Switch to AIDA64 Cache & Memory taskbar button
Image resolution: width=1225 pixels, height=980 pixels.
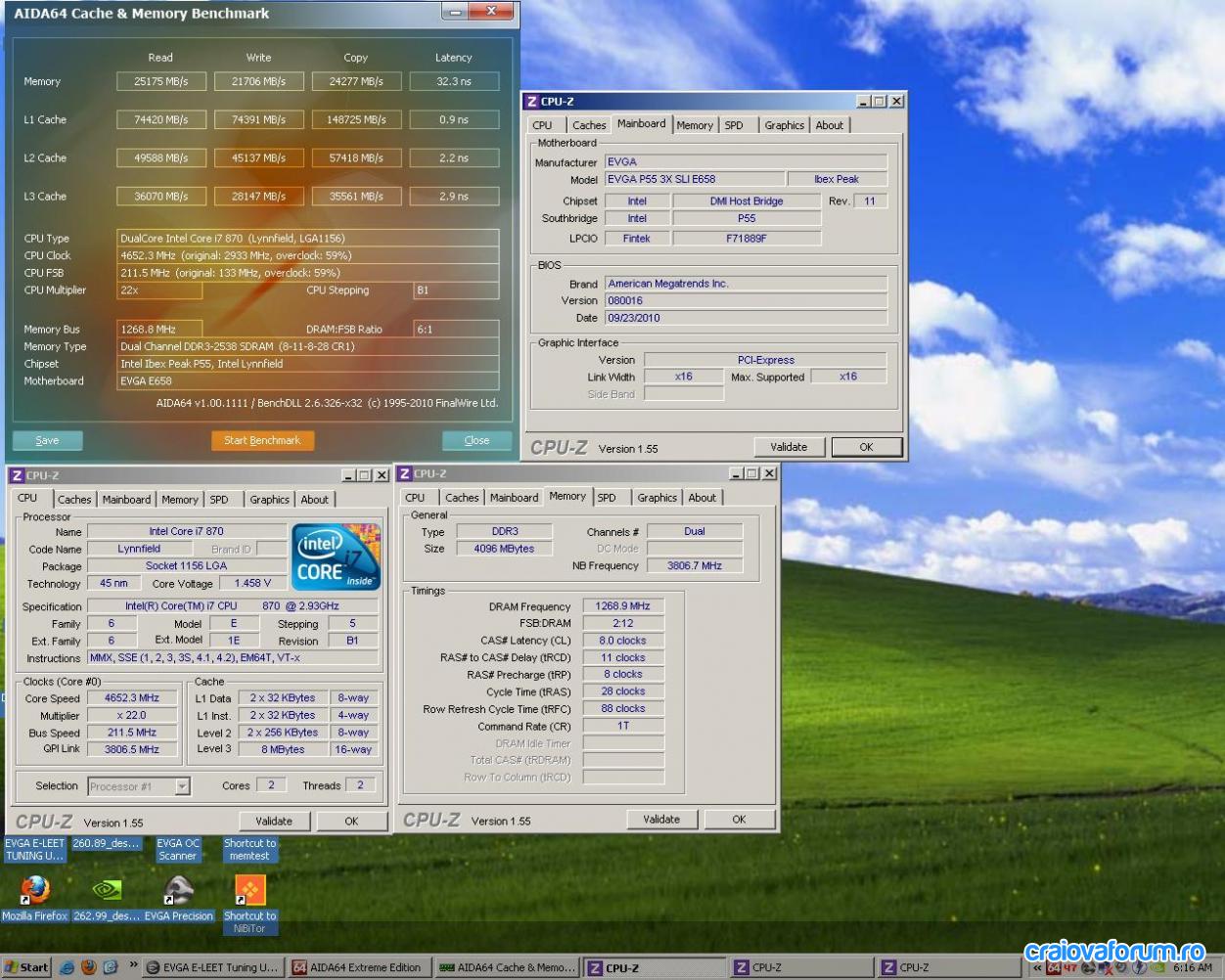tap(506, 967)
